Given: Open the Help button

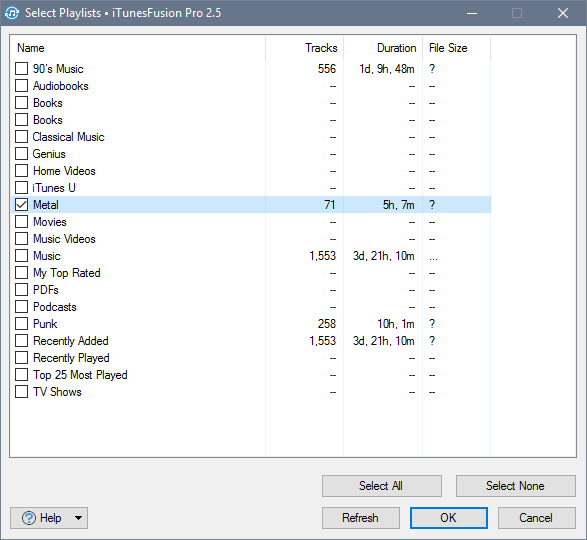Looking at the screenshot, I should [x=49, y=518].
